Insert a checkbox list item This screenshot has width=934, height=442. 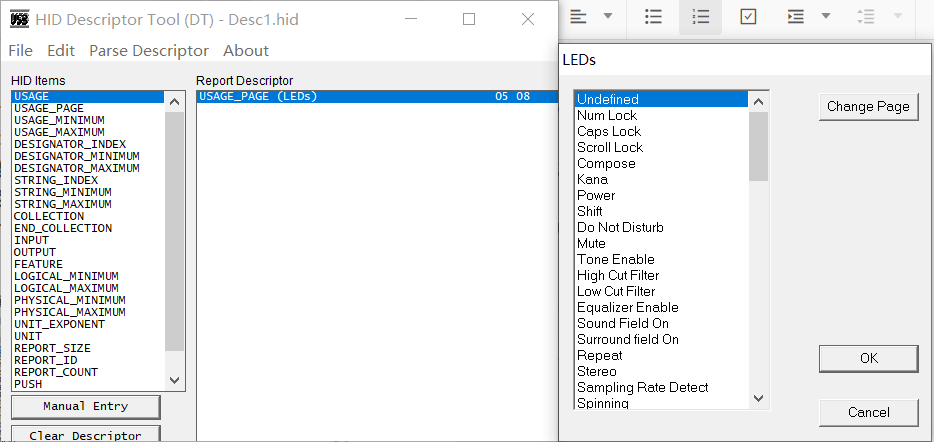click(x=748, y=16)
